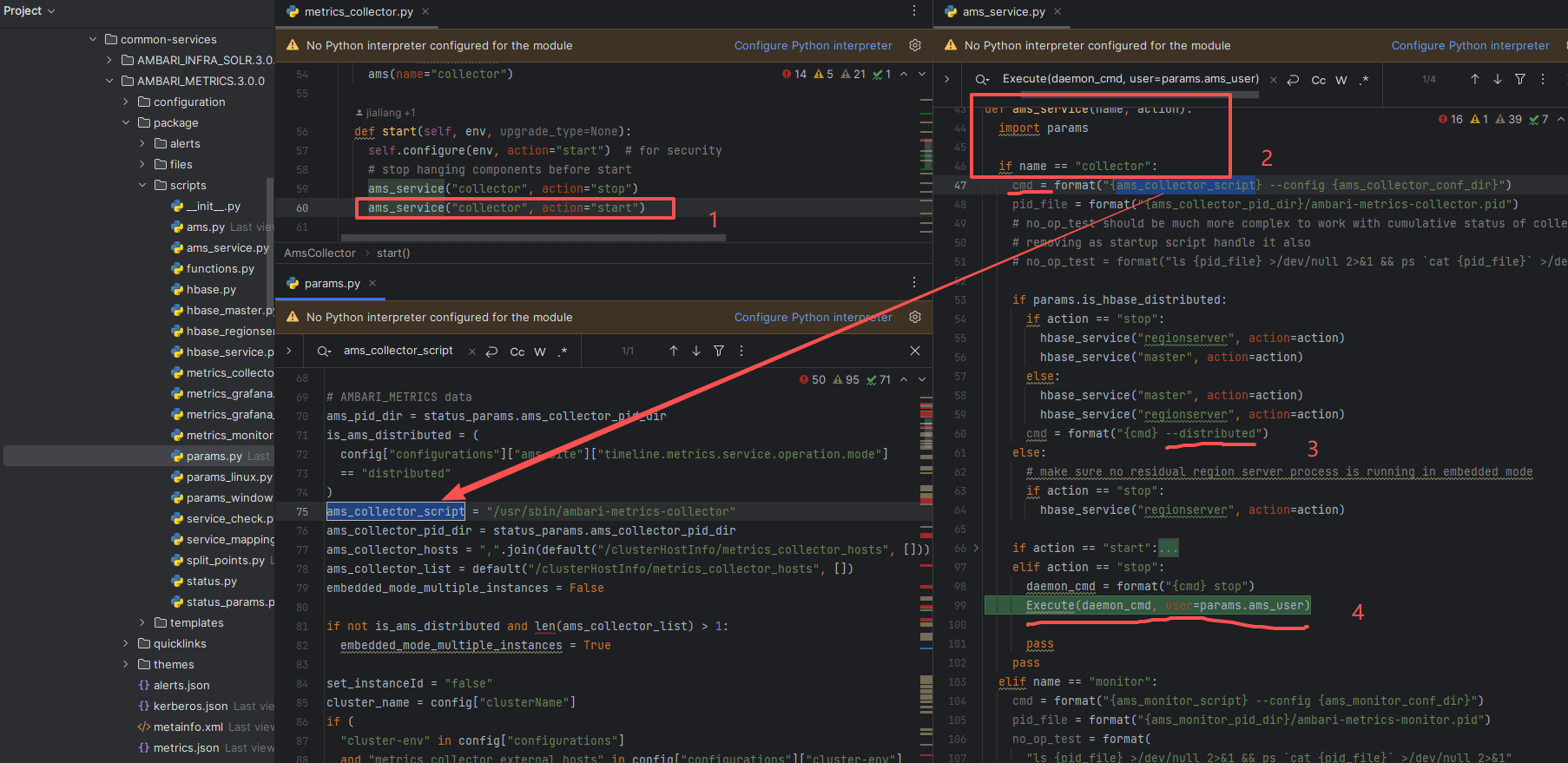Close the ams_service.py tab
The image size is (1568, 763).
(x=1057, y=11)
